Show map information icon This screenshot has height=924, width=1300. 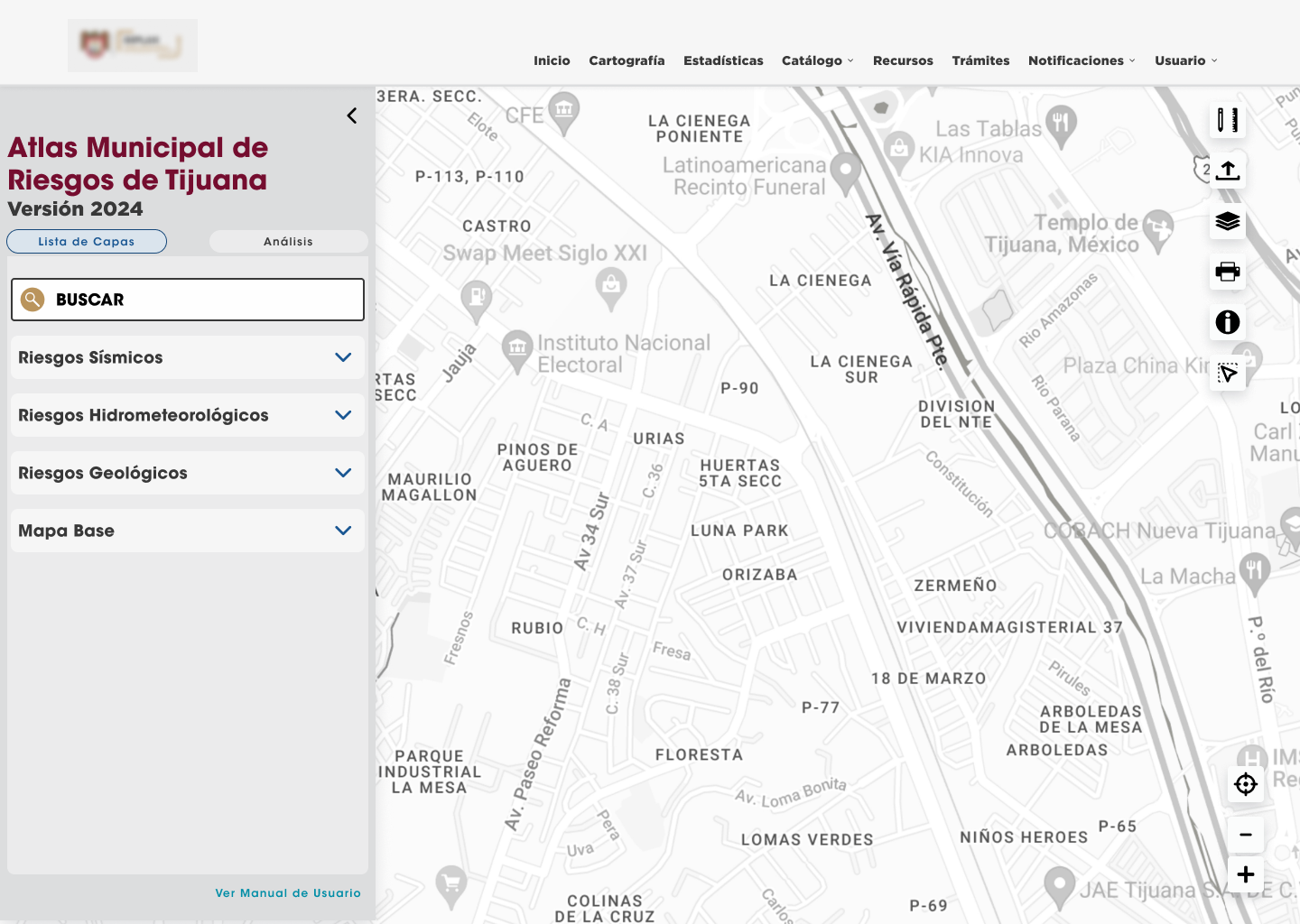point(1228,322)
